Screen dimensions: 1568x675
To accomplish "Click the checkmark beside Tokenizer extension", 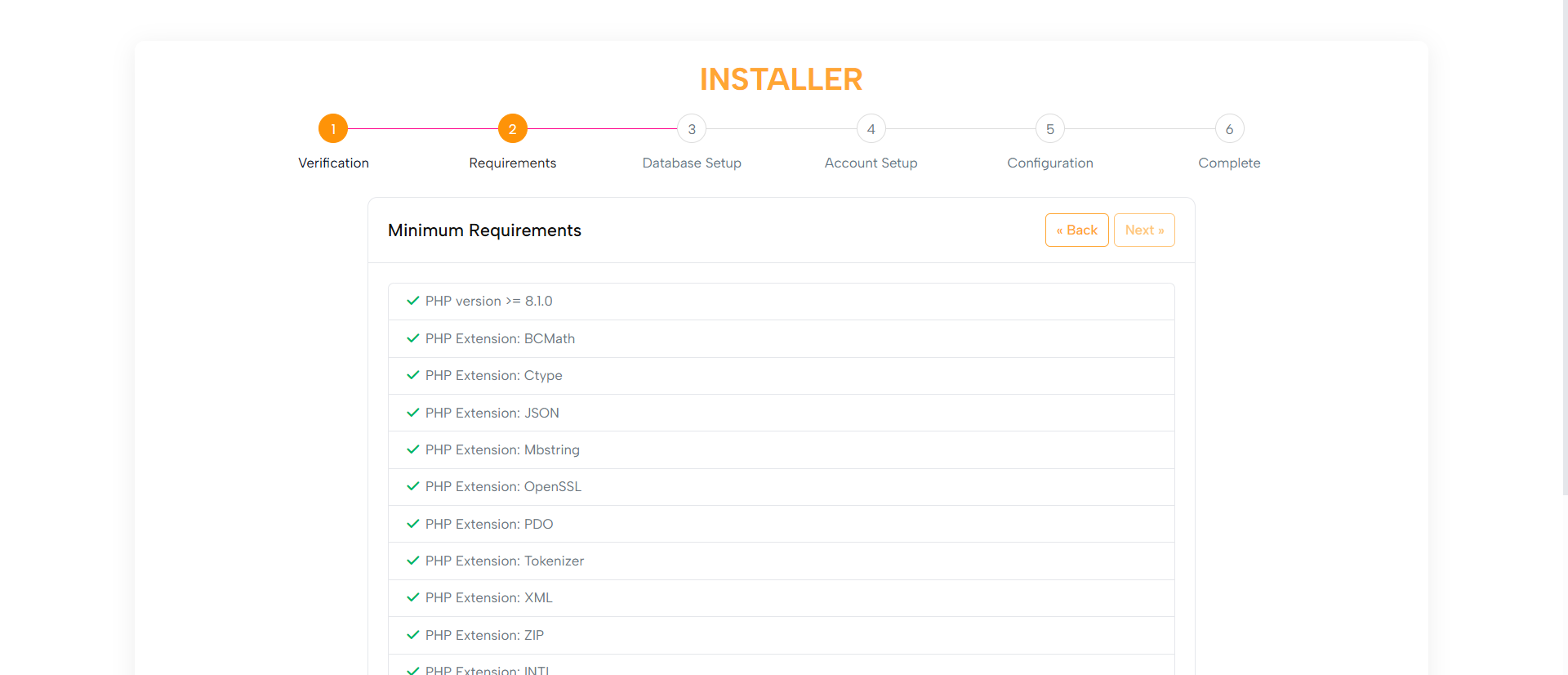I will (x=413, y=561).
